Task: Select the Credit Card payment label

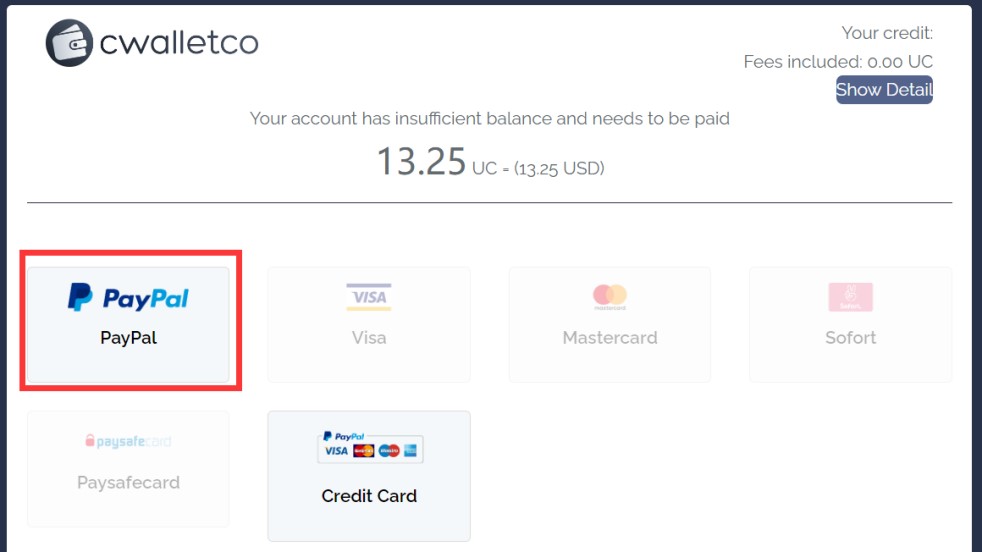Action: click(x=369, y=496)
